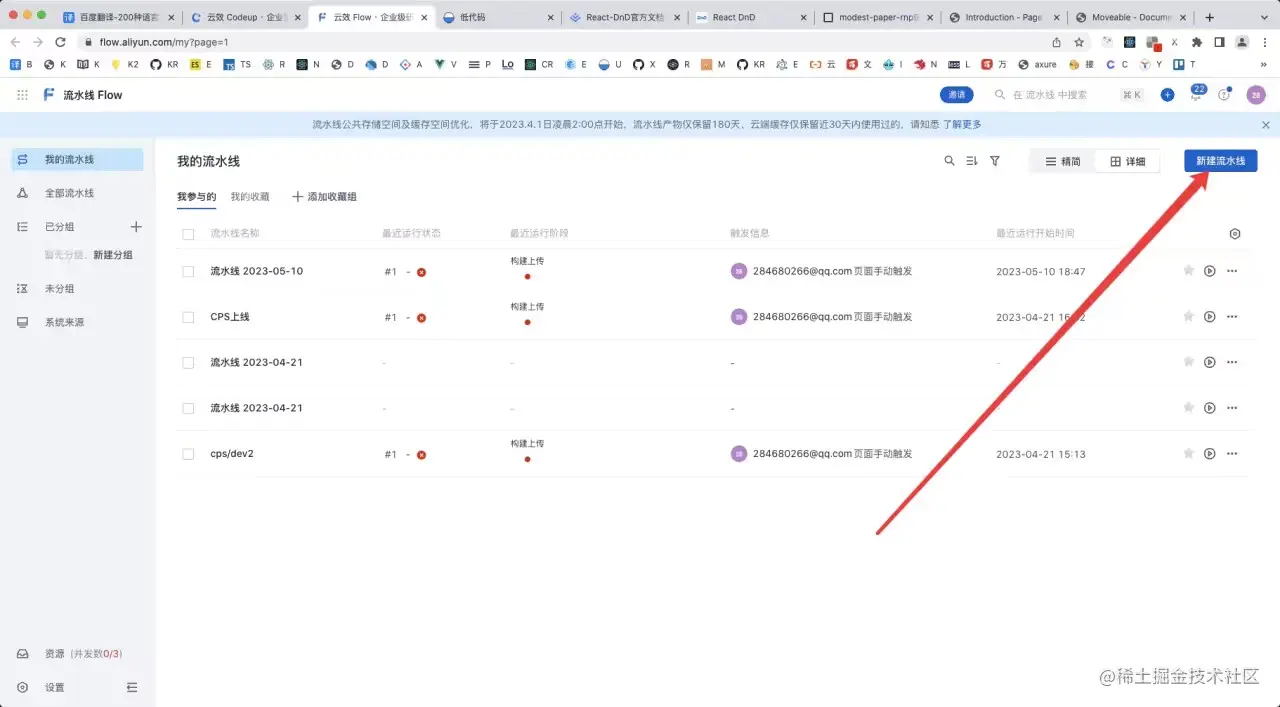Switch to React DnD browser tab
Image resolution: width=1280 pixels, height=707 pixels.
750,17
